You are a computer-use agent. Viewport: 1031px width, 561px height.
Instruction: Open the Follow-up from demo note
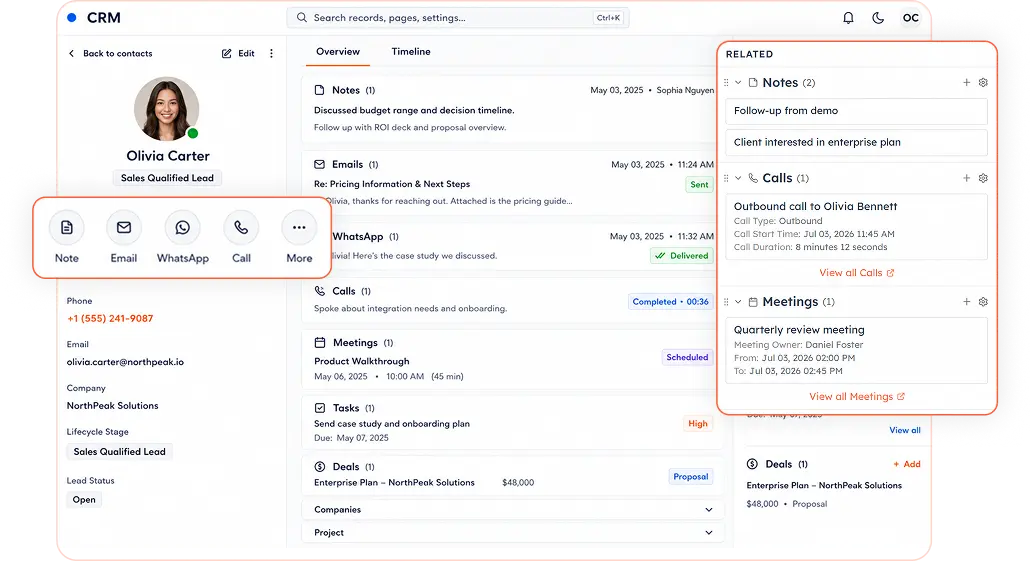tap(856, 111)
